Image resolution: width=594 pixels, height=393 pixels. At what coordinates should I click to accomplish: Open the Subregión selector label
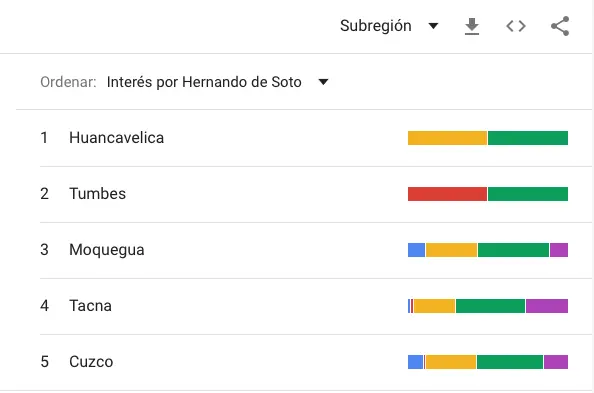point(375,26)
